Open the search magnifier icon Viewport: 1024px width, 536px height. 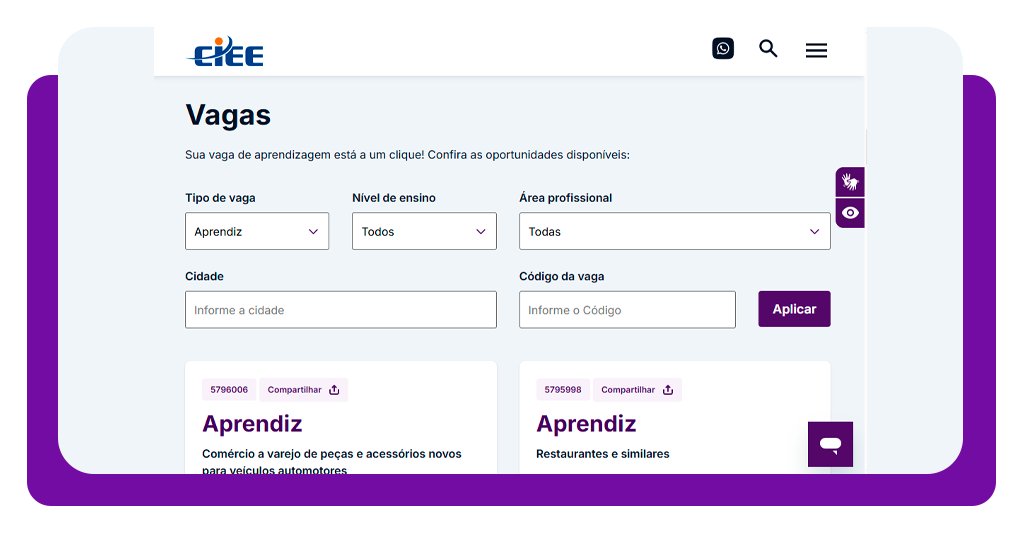pos(768,48)
